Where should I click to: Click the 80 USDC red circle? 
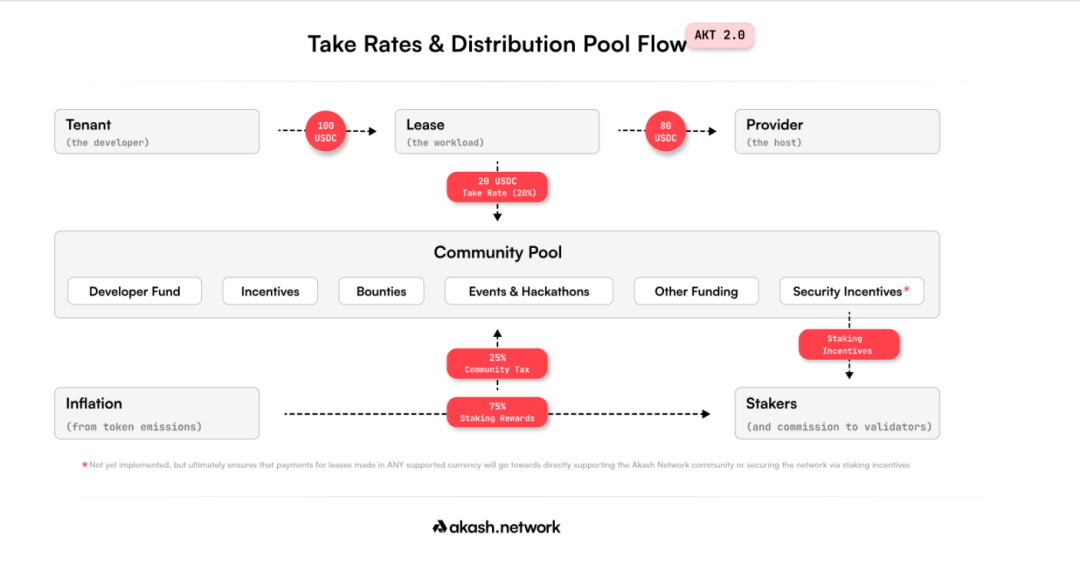pos(666,131)
